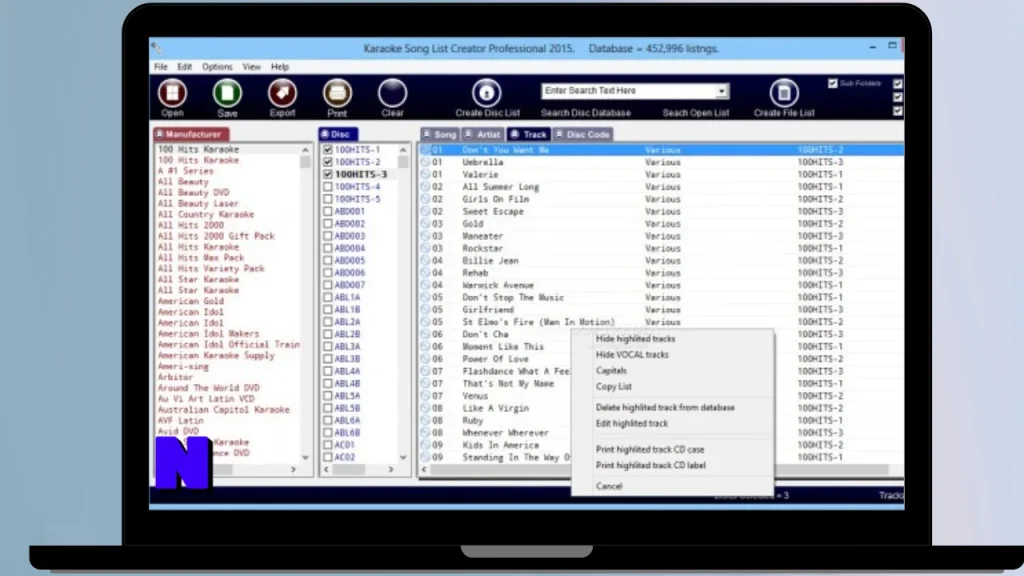
Task: Click the app icon in title bar
Action: pyautogui.click(x=155, y=48)
